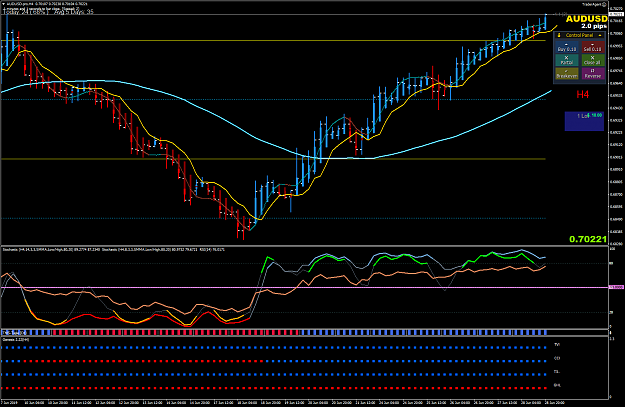
Task: Click the TMS Trend indicator label
Action: tap(13, 332)
